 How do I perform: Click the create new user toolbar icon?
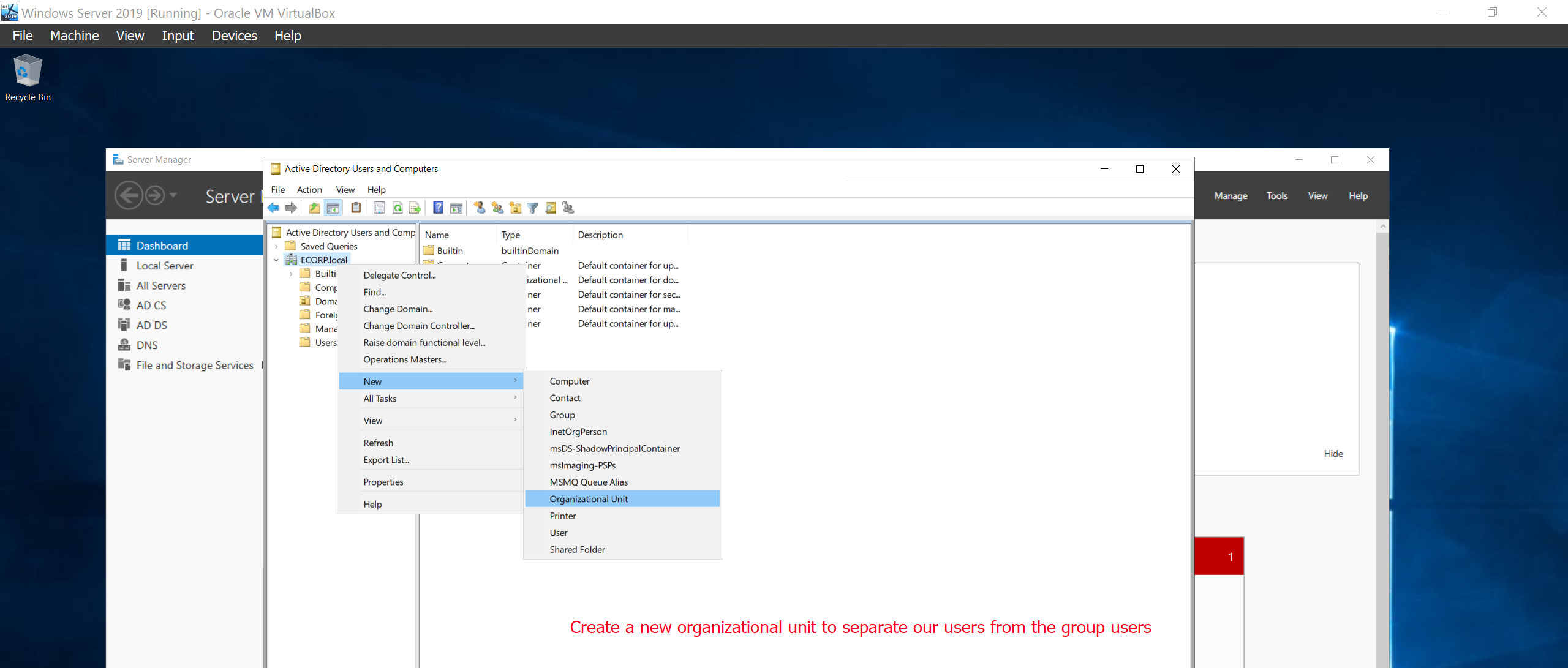point(480,208)
